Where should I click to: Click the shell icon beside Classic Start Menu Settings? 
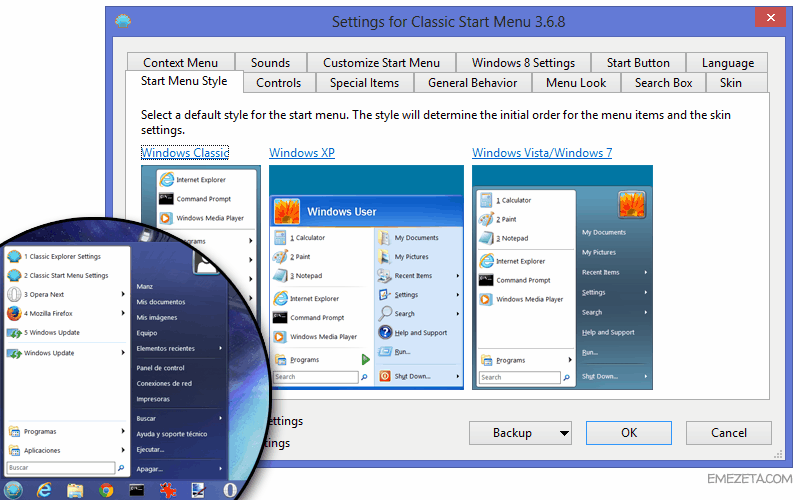pyautogui.click(x=14, y=275)
